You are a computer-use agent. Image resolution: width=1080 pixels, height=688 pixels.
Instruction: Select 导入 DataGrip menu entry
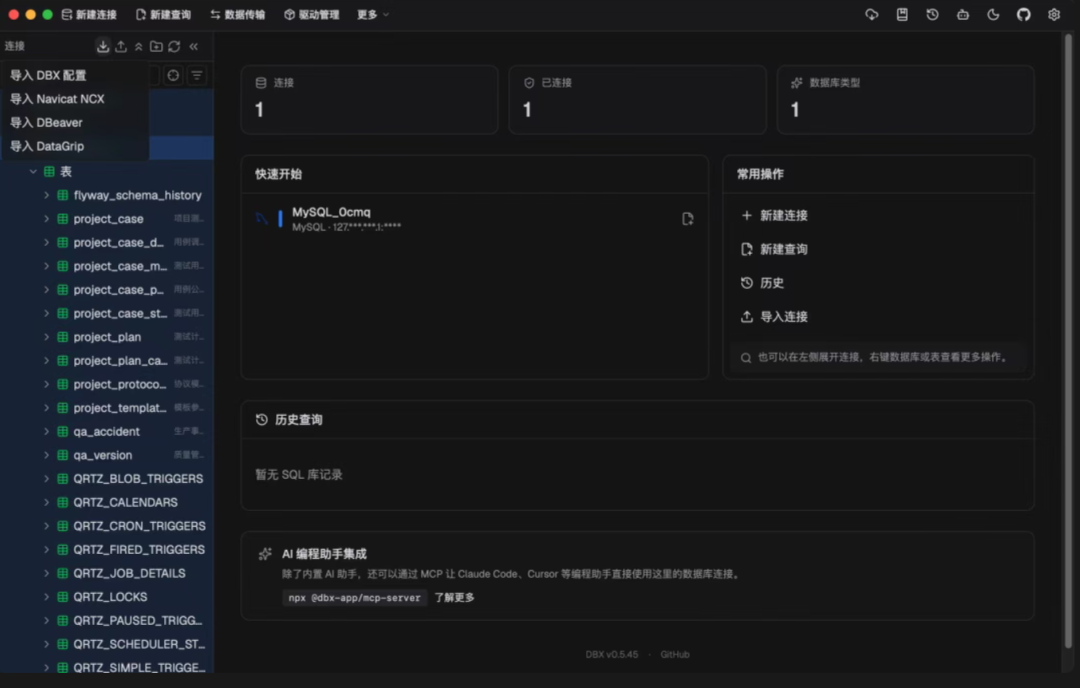click(74, 146)
